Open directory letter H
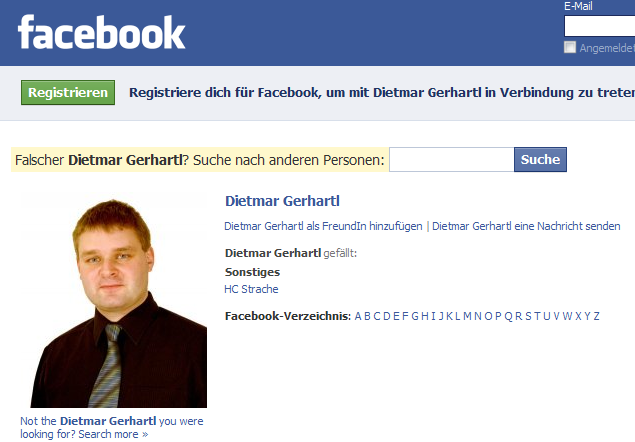This screenshot has height=442, width=635. click(424, 316)
